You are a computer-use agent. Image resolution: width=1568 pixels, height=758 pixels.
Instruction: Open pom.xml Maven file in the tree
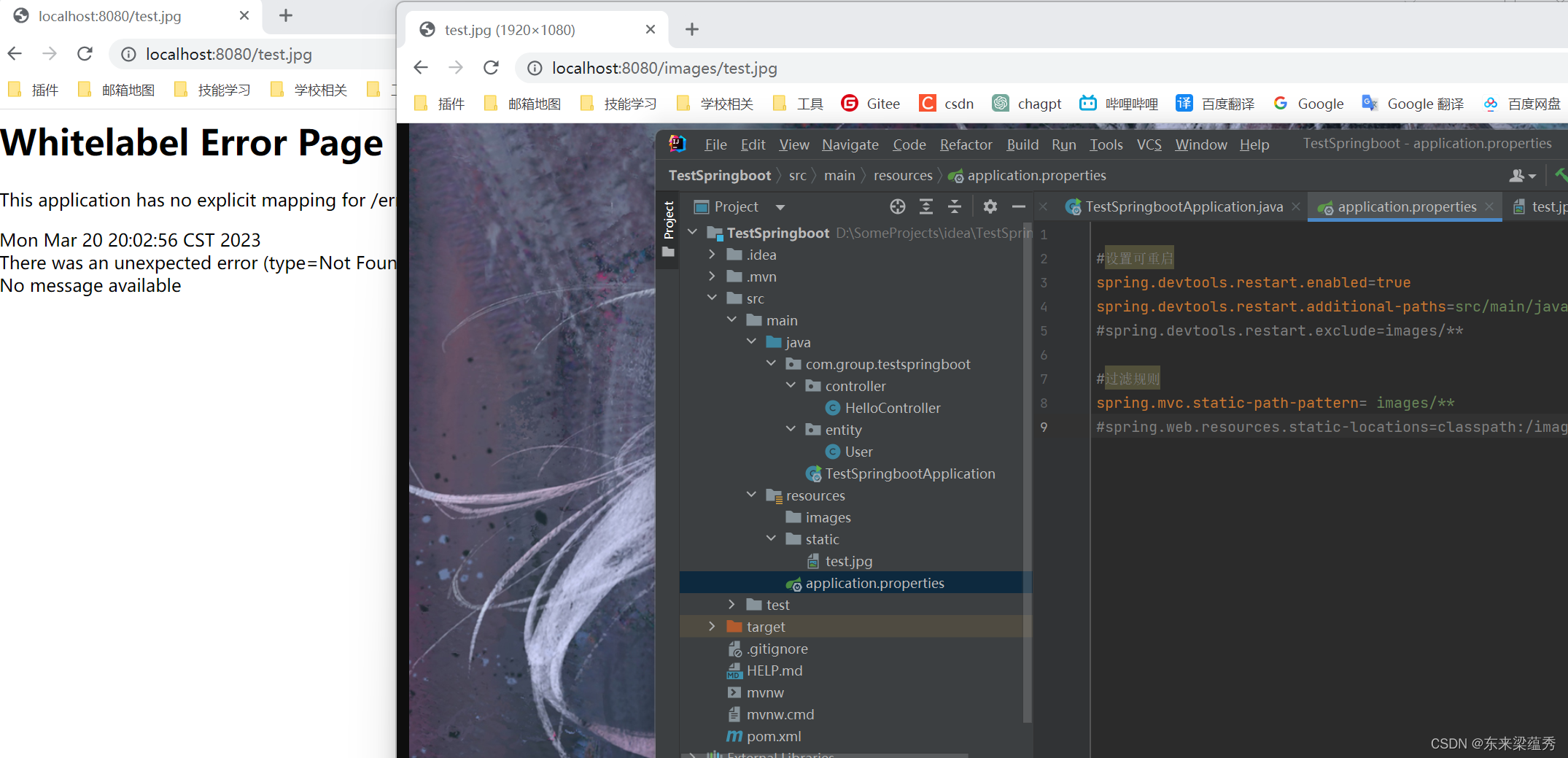pos(764,736)
